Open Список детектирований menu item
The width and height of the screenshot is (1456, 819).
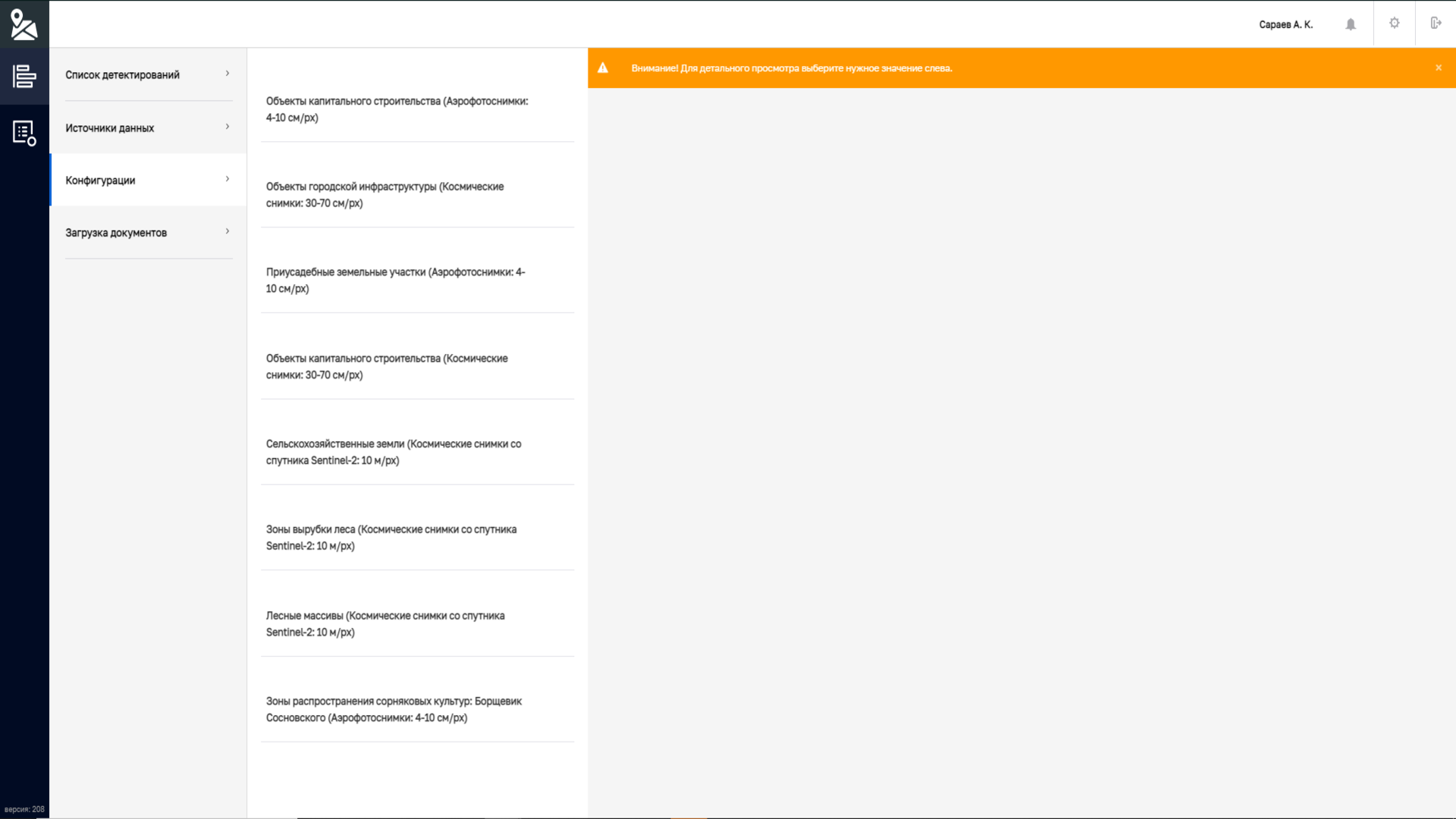(149, 74)
